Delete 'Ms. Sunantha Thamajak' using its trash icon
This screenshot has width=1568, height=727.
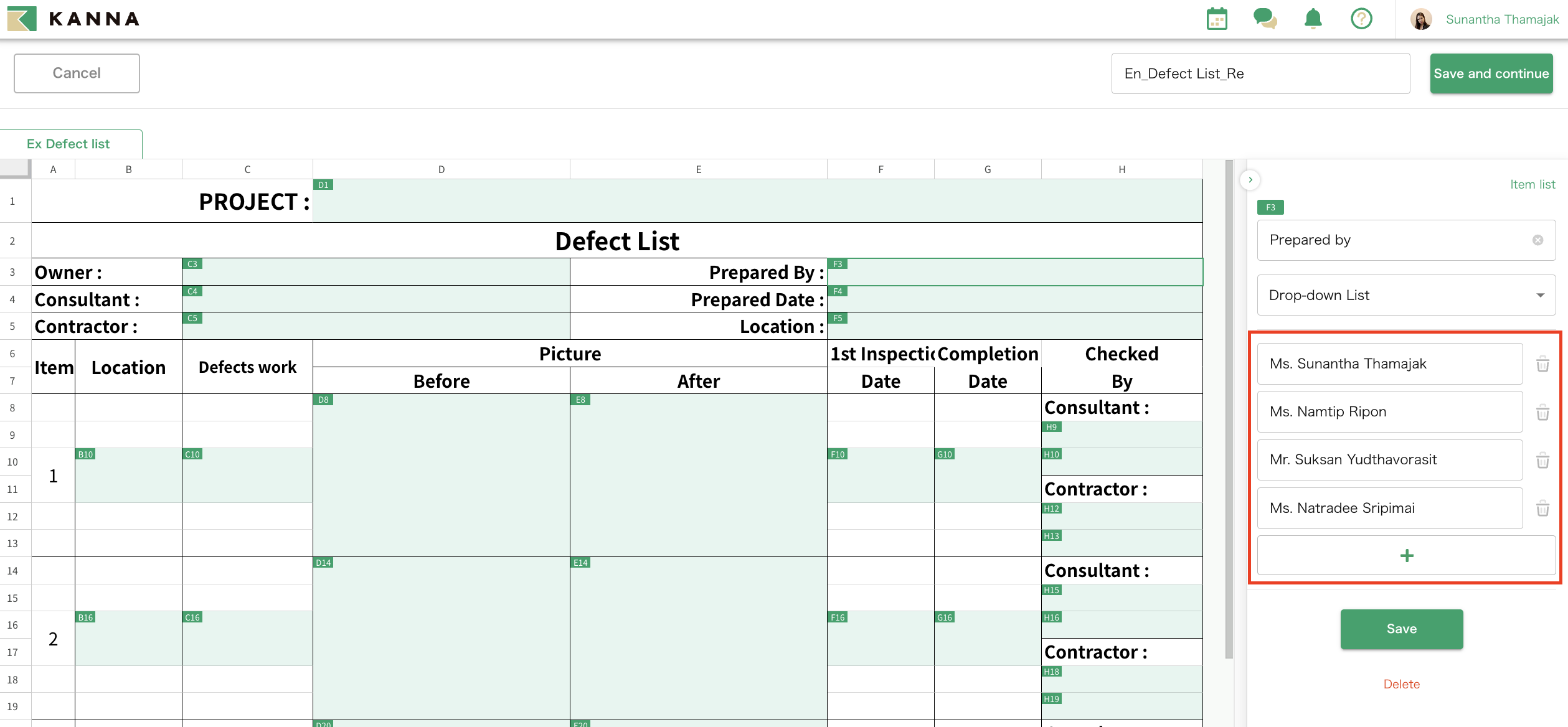(x=1542, y=364)
